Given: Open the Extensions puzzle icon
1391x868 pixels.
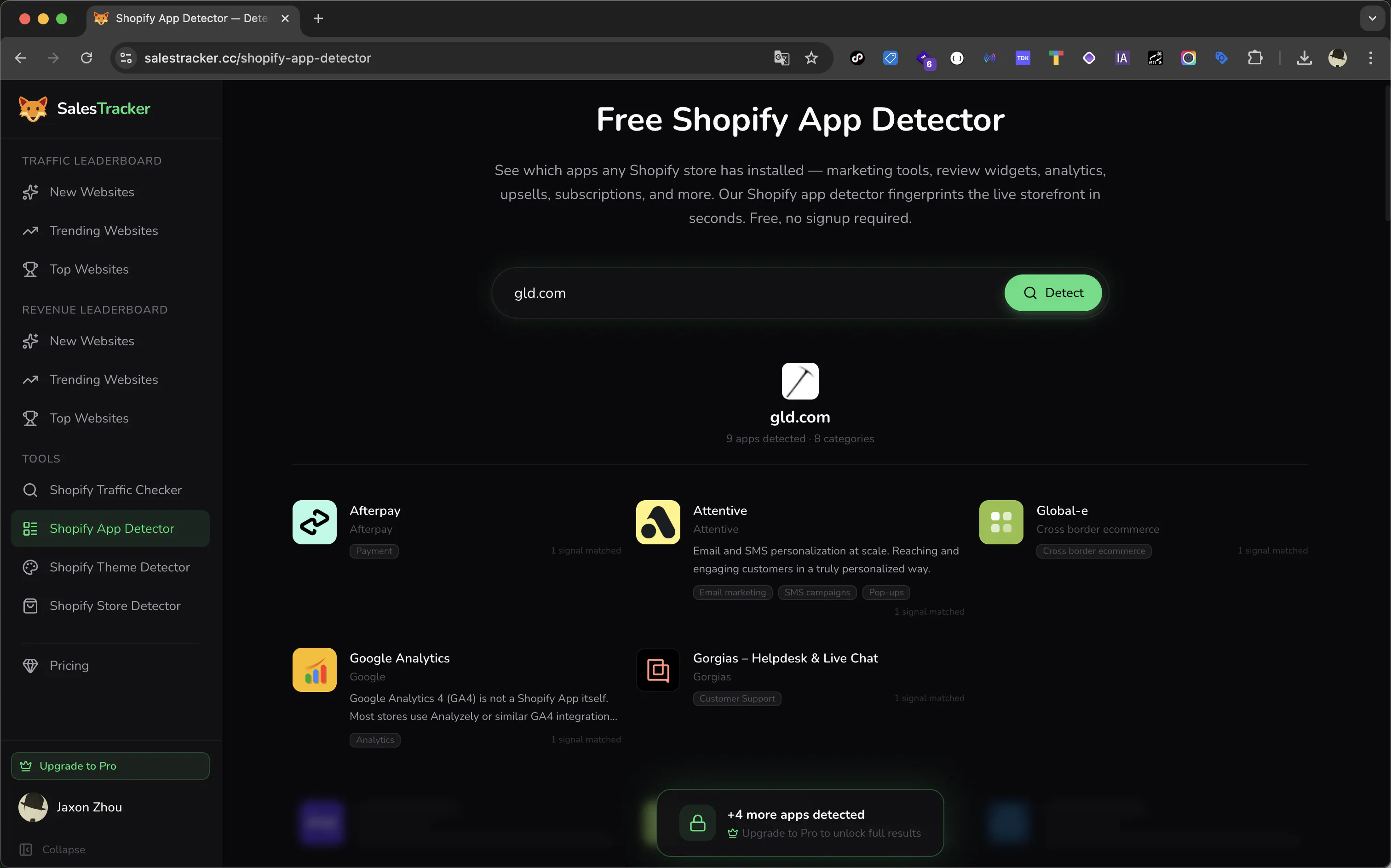Looking at the screenshot, I should point(1255,58).
